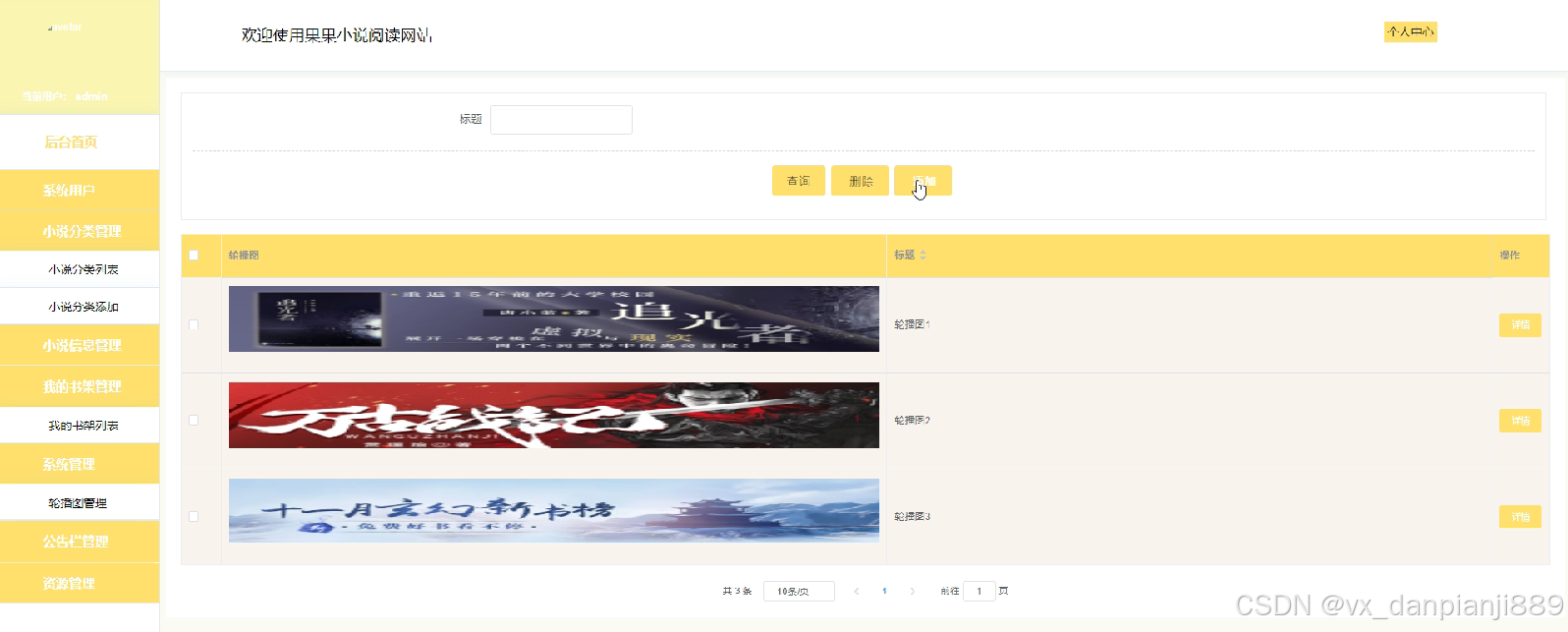The height and width of the screenshot is (632, 1568).
Task: Click the 当前用户: admin label
Action: click(x=65, y=96)
